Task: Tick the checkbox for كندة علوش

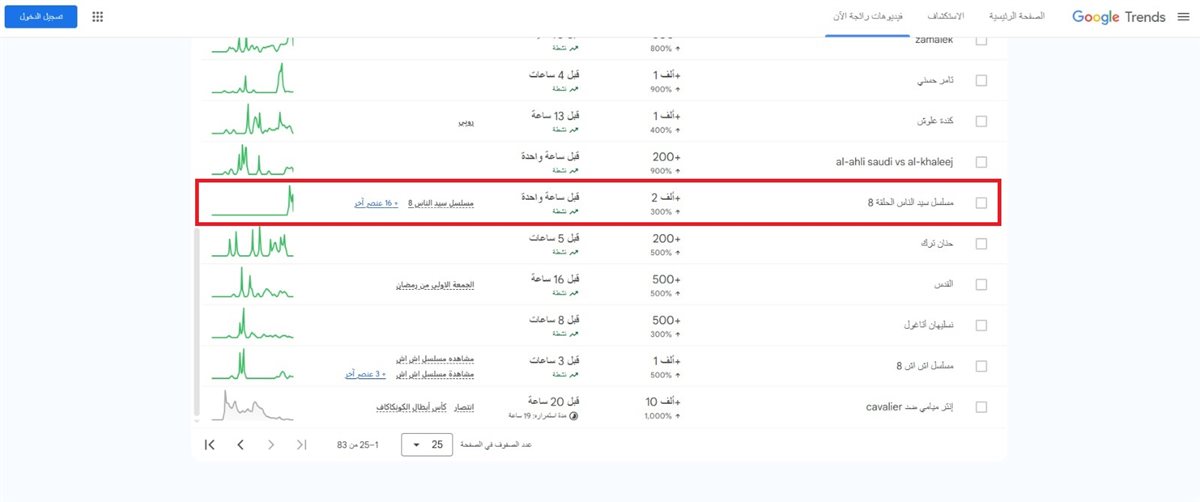Action: (x=981, y=120)
